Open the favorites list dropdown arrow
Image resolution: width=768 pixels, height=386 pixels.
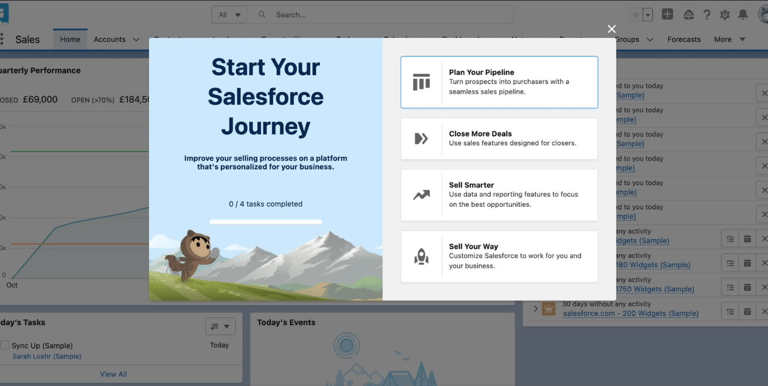[648, 15]
